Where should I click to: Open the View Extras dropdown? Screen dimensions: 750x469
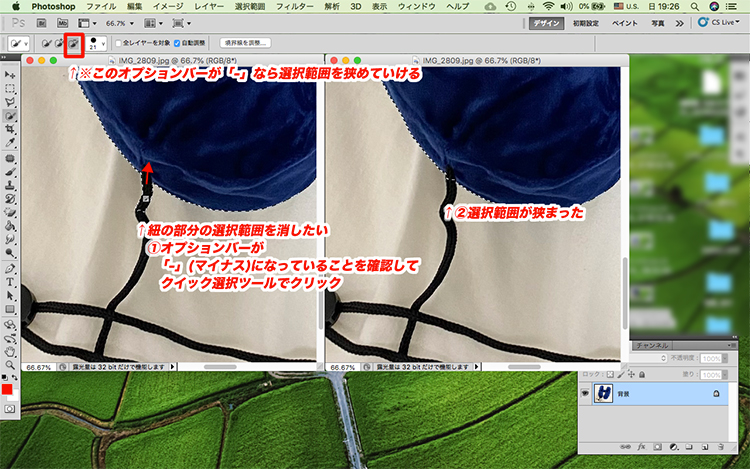[87, 23]
